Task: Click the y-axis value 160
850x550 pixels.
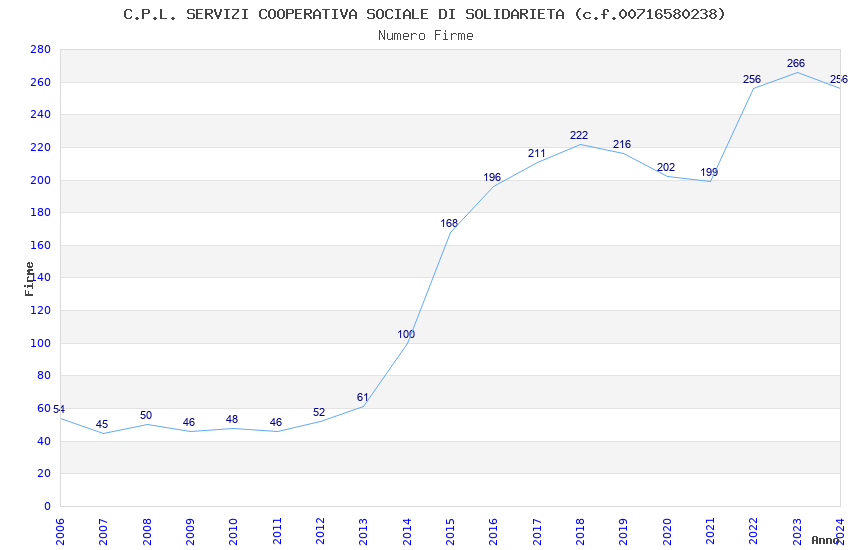Action: click(41, 245)
